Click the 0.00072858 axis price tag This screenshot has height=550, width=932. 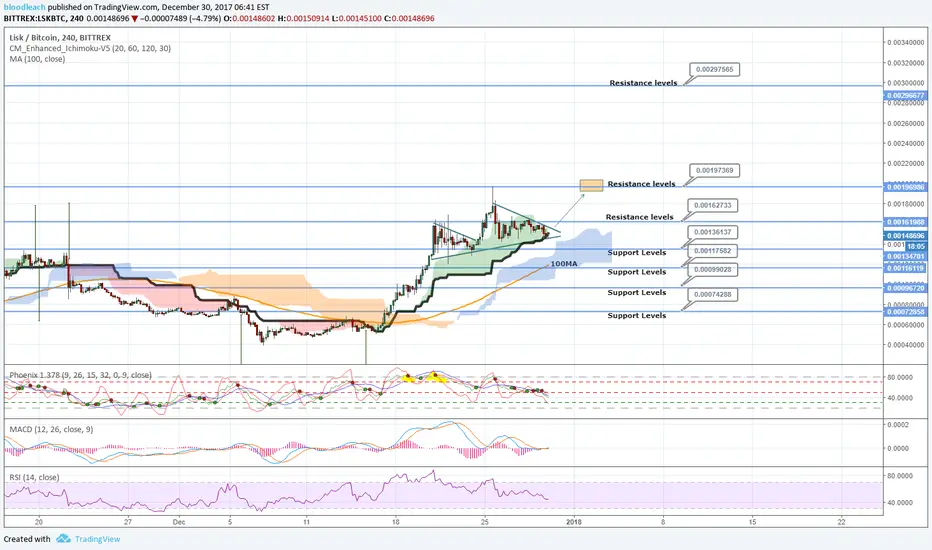[905, 312]
